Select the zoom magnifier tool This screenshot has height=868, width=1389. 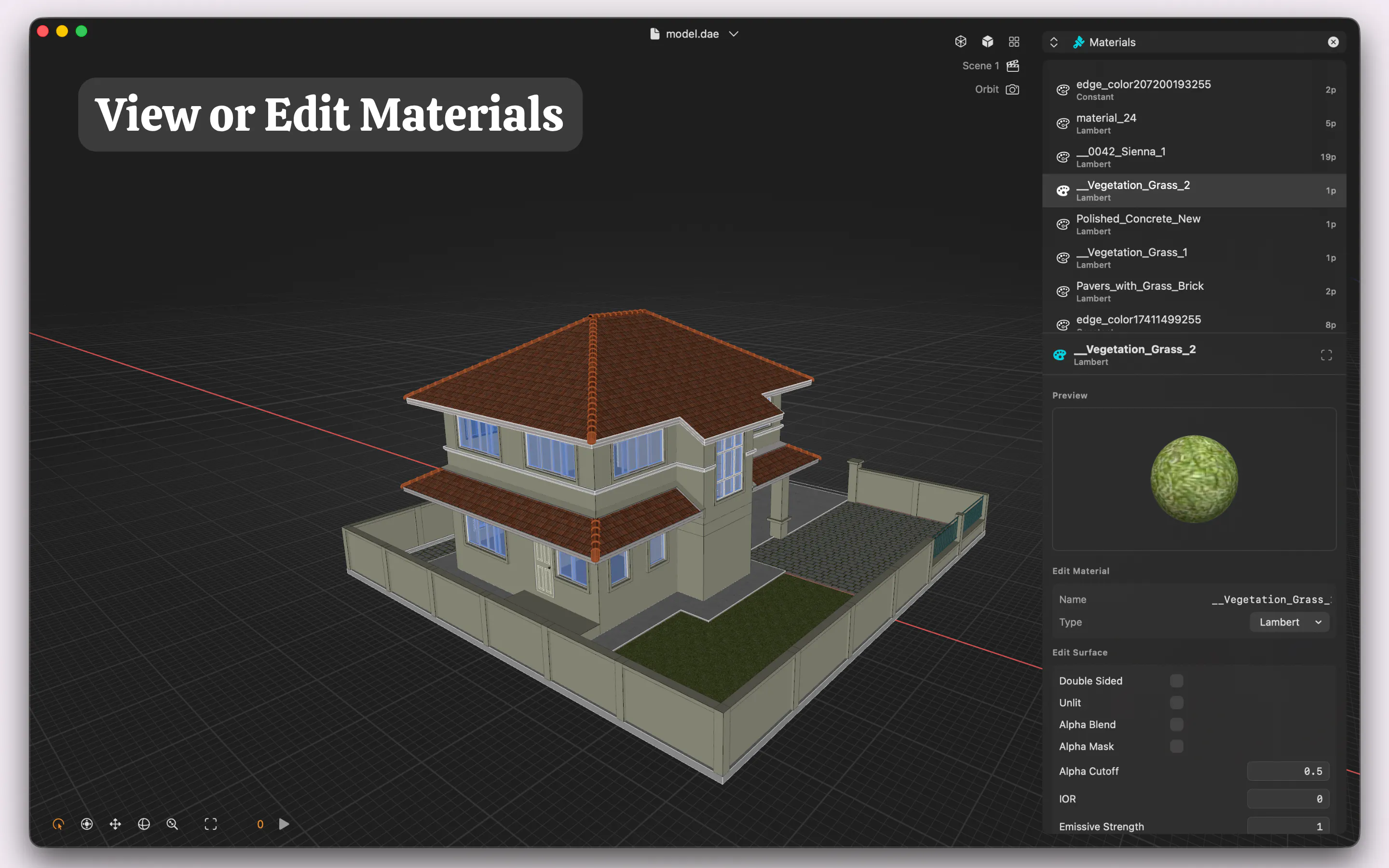pyautogui.click(x=172, y=825)
